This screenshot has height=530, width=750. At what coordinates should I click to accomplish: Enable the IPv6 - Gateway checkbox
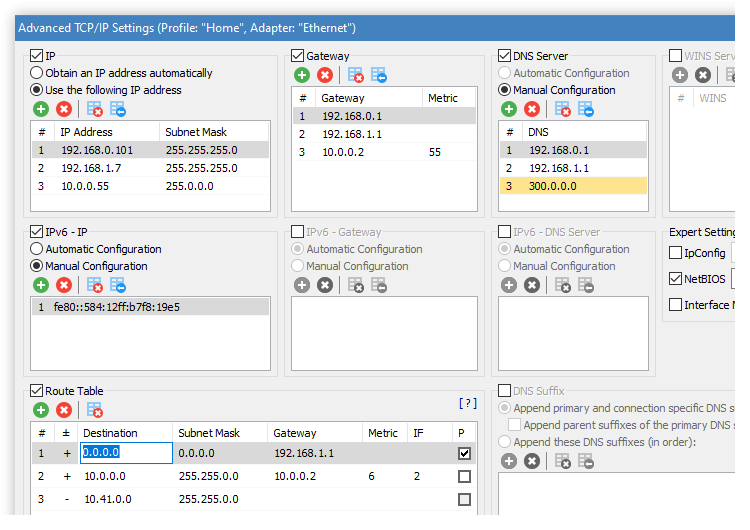tap(298, 232)
